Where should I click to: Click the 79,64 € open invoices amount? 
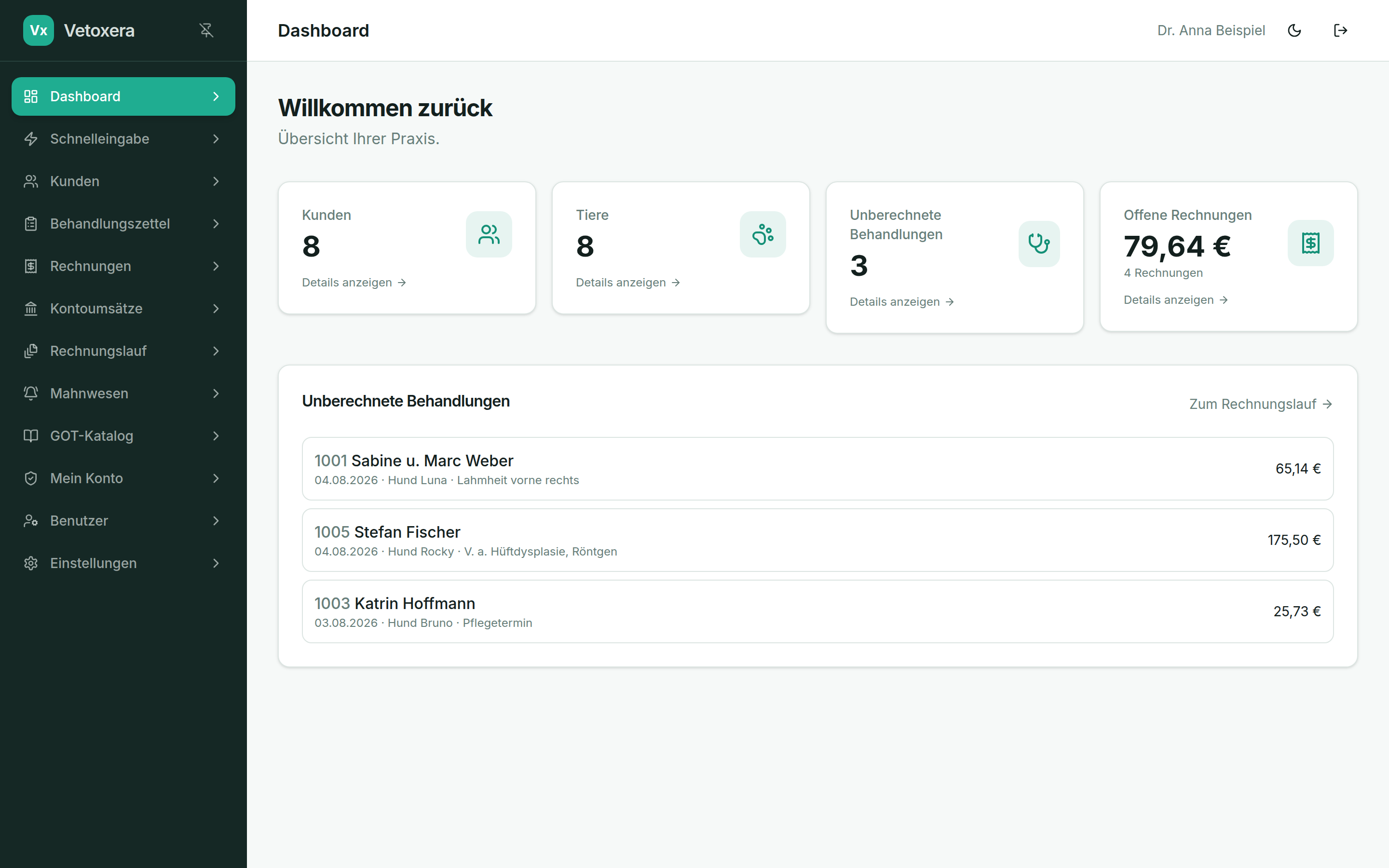click(1177, 246)
